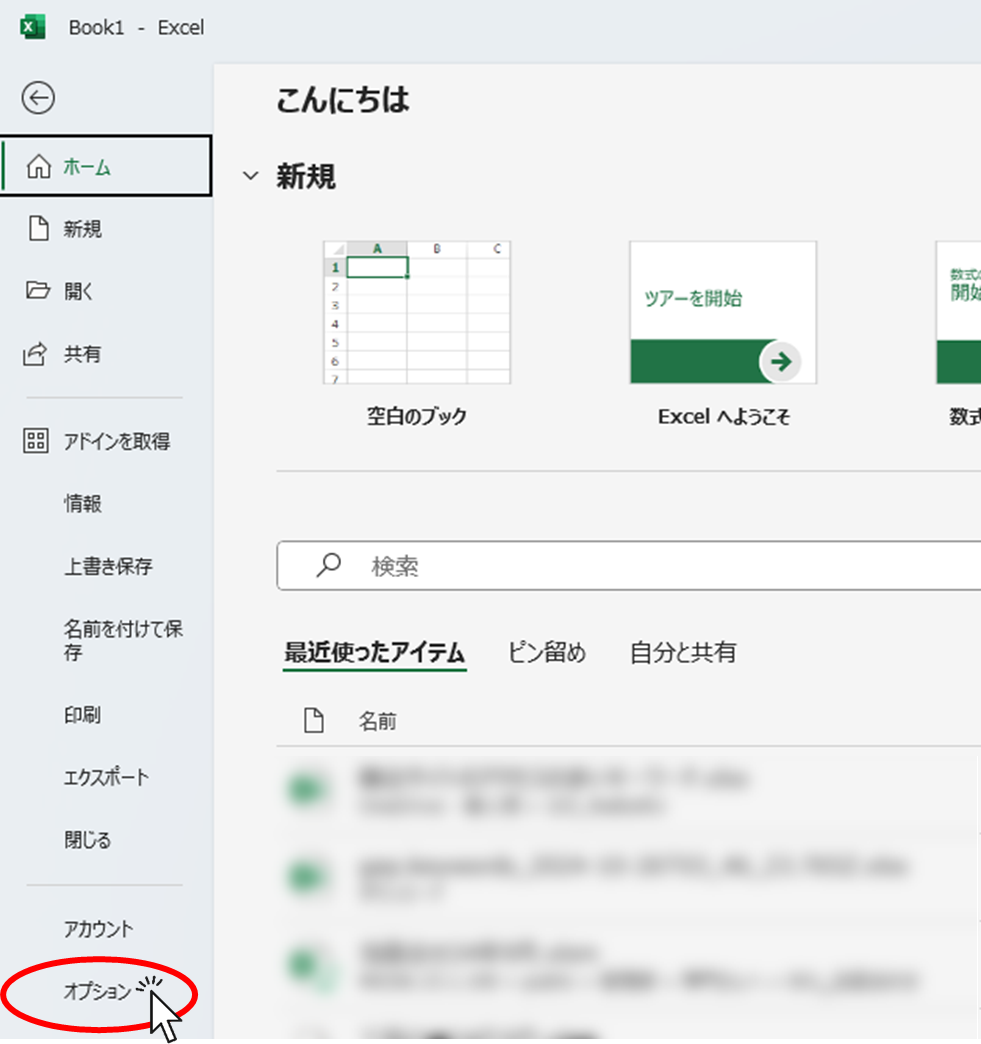Select 上書き保存 in the sidebar
The height and width of the screenshot is (1044, 981).
pos(108,566)
